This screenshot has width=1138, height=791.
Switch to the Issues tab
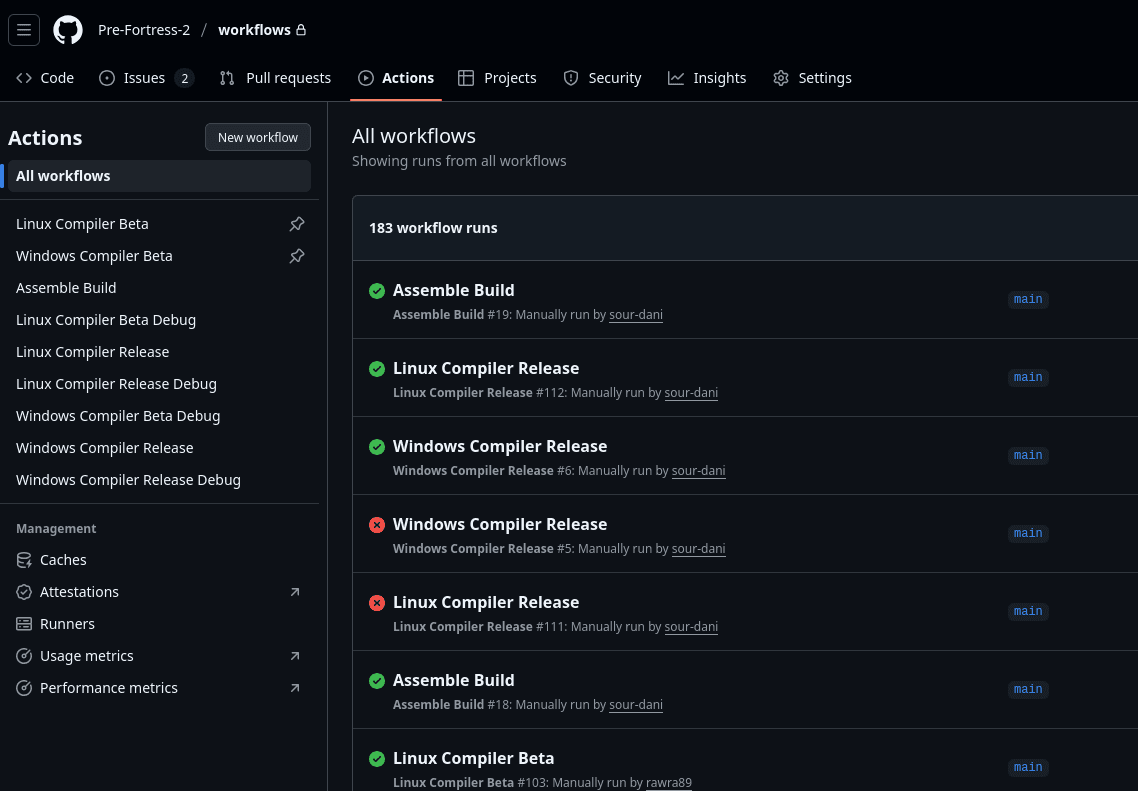[146, 78]
